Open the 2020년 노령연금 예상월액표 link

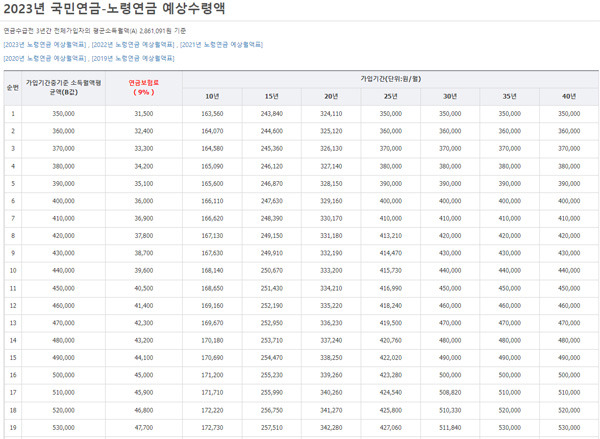(x=45, y=59)
